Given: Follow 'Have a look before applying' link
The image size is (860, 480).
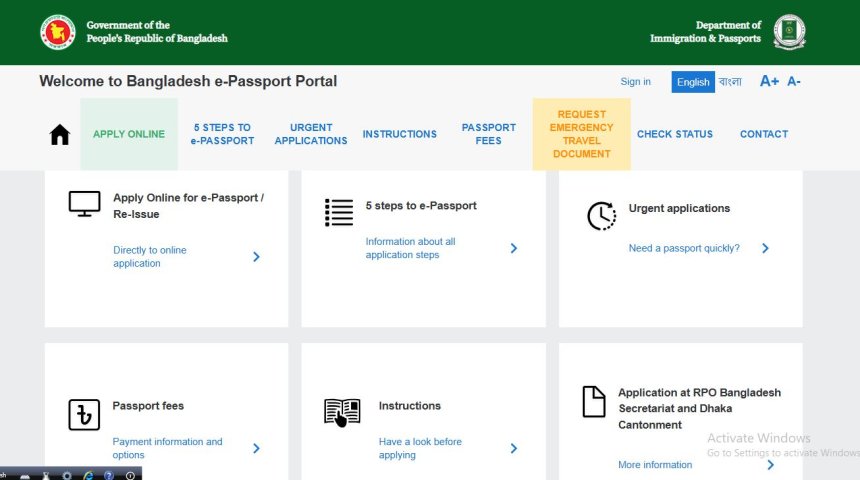Looking at the screenshot, I should point(420,448).
